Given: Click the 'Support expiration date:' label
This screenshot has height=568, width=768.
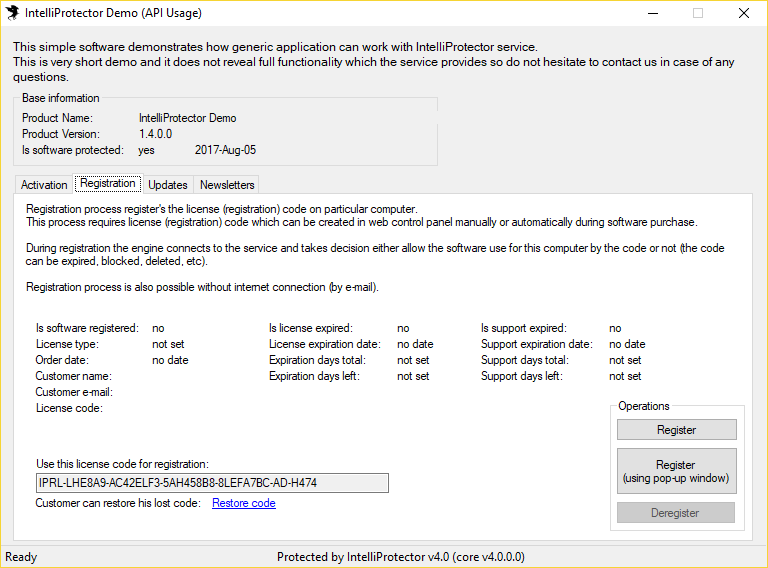Looking at the screenshot, I should pos(537,344).
